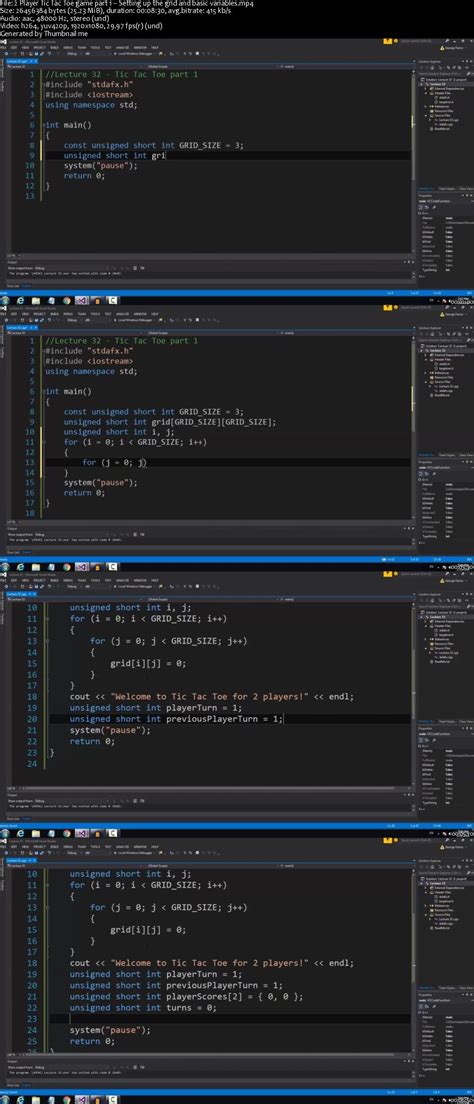
Task: Open editor zoom percentage dropdown in 'gri' frame
Action: click(x=14, y=255)
